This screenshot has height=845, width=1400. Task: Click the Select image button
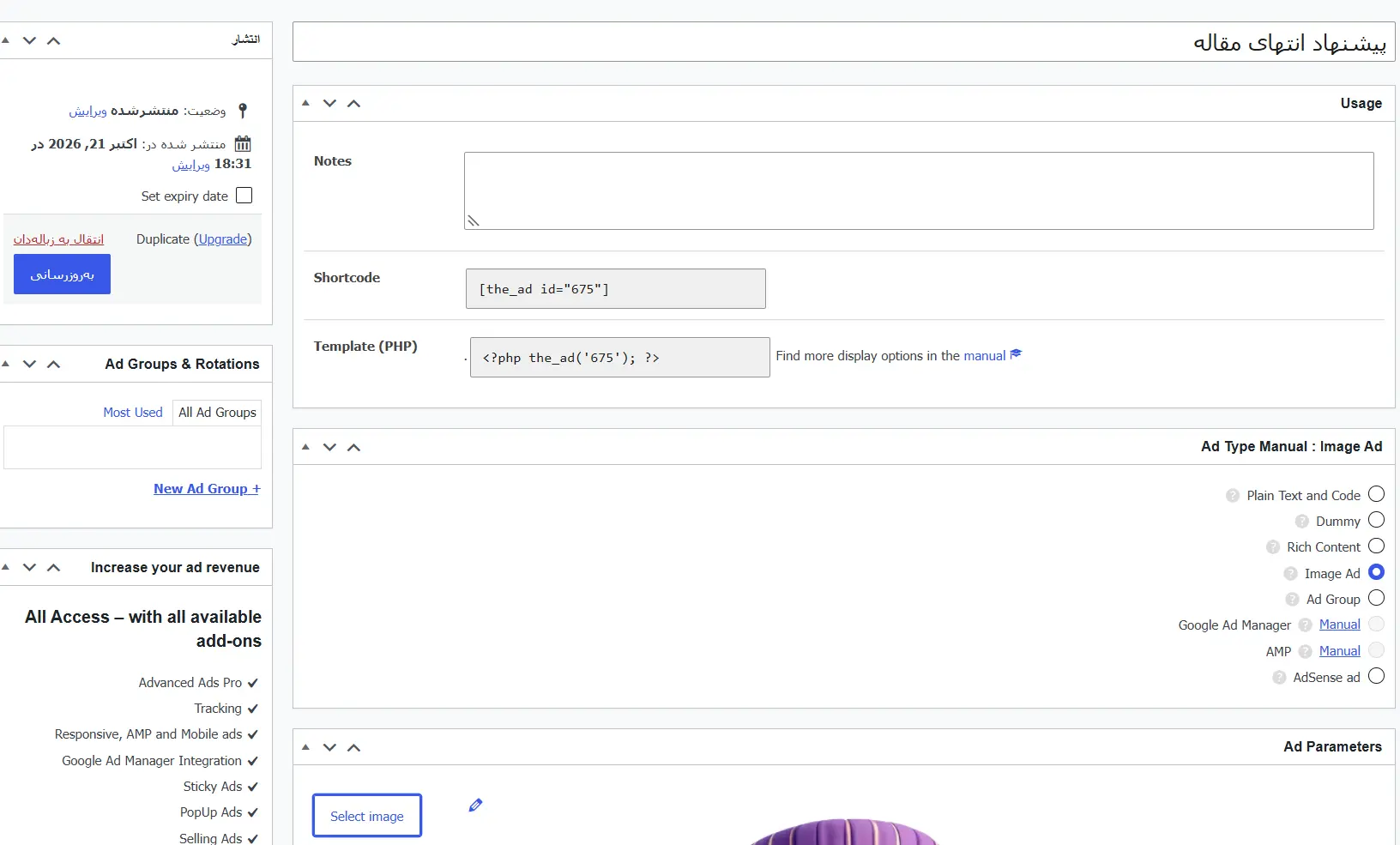point(367,816)
